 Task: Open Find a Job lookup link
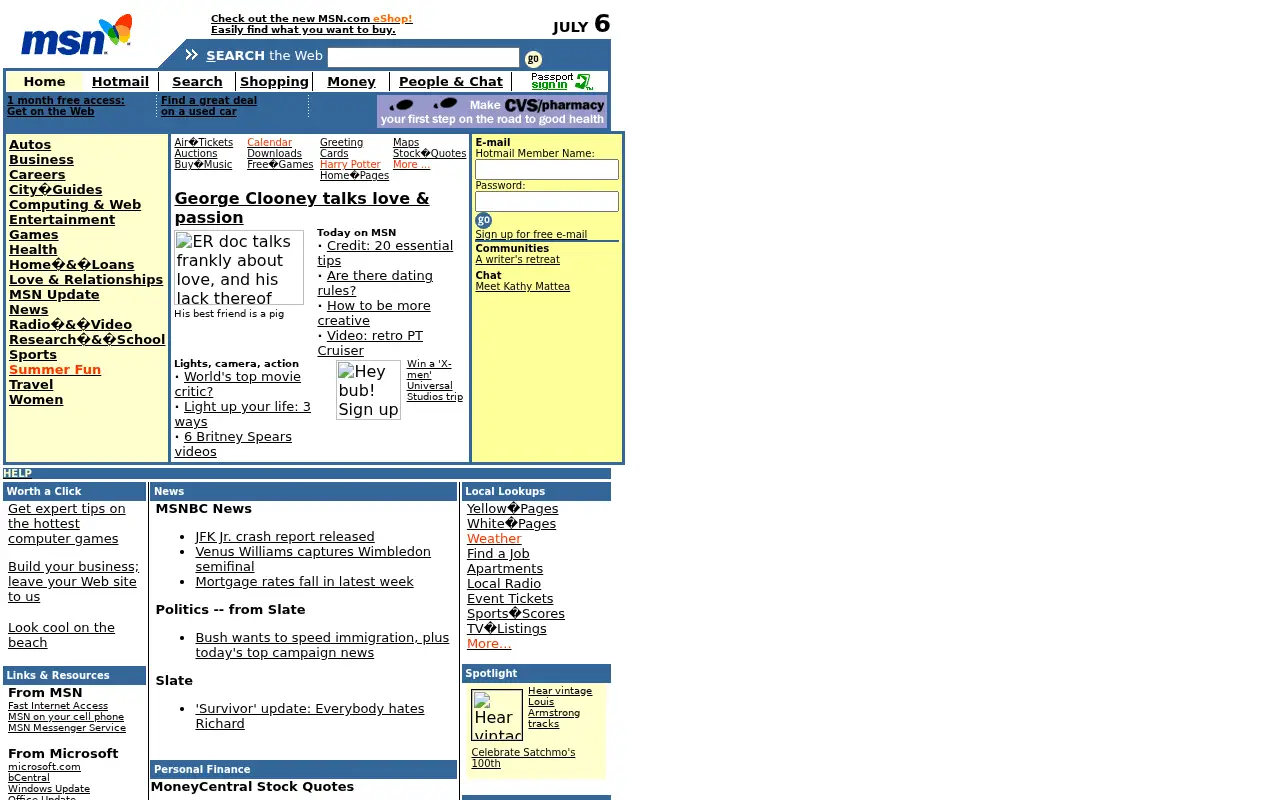[x=498, y=554]
